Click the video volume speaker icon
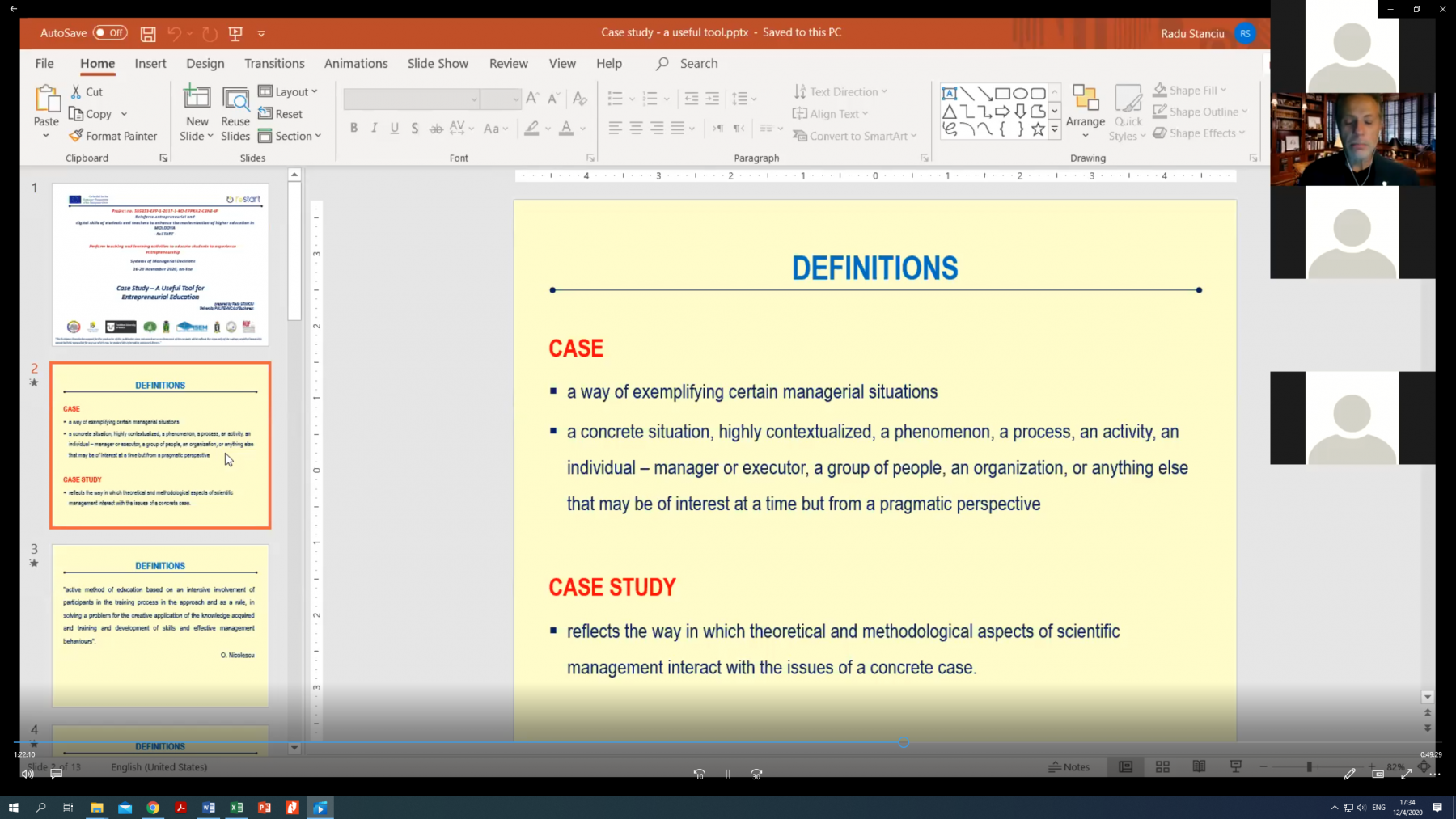 [x=28, y=775]
